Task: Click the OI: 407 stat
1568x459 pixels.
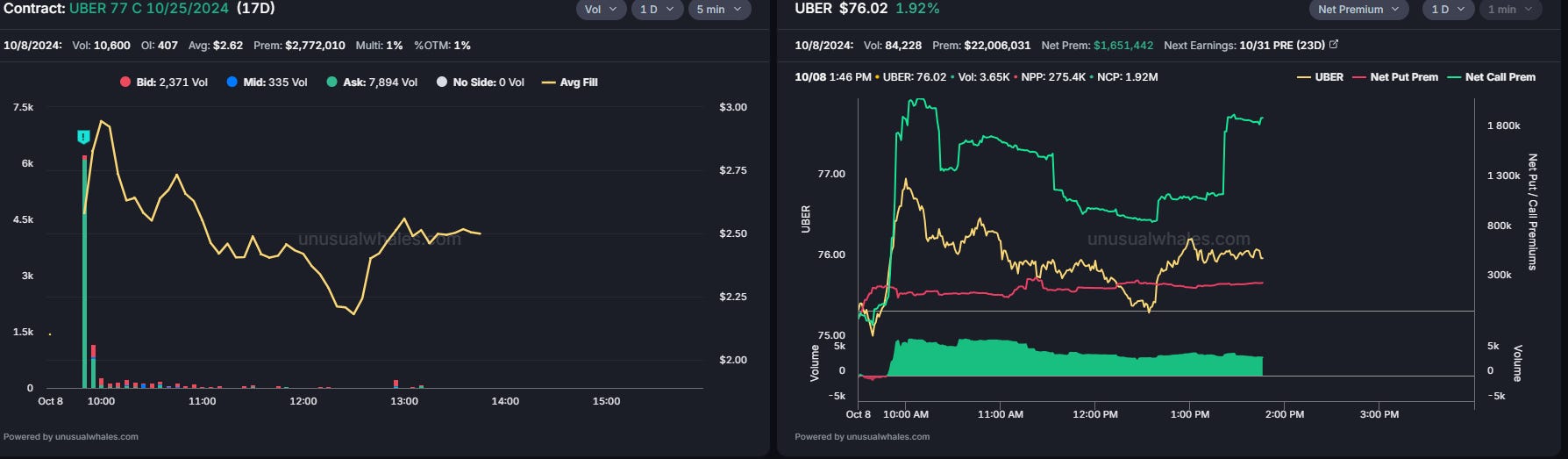Action: coord(160,45)
